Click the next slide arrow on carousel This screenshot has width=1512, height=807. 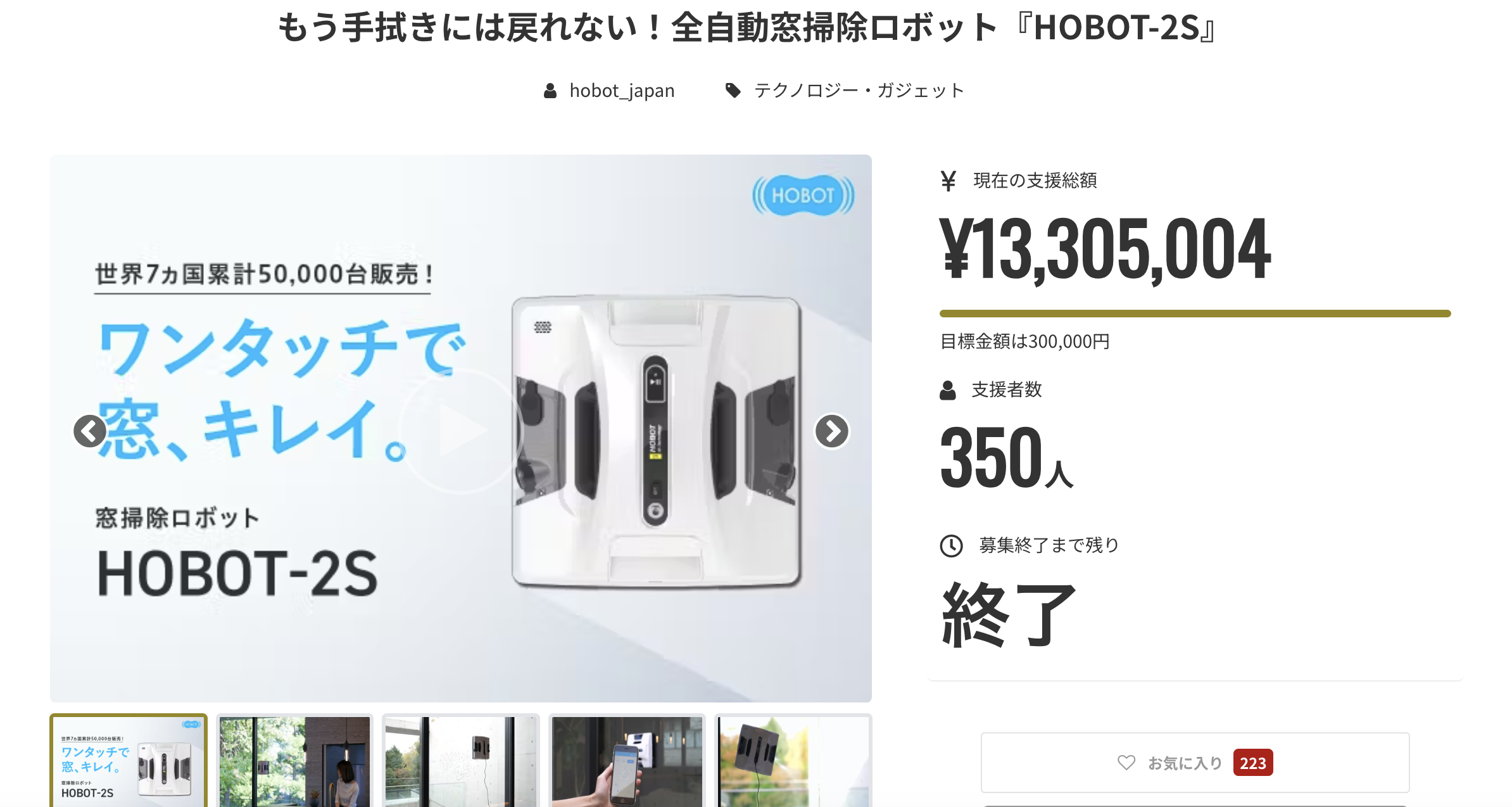click(831, 431)
